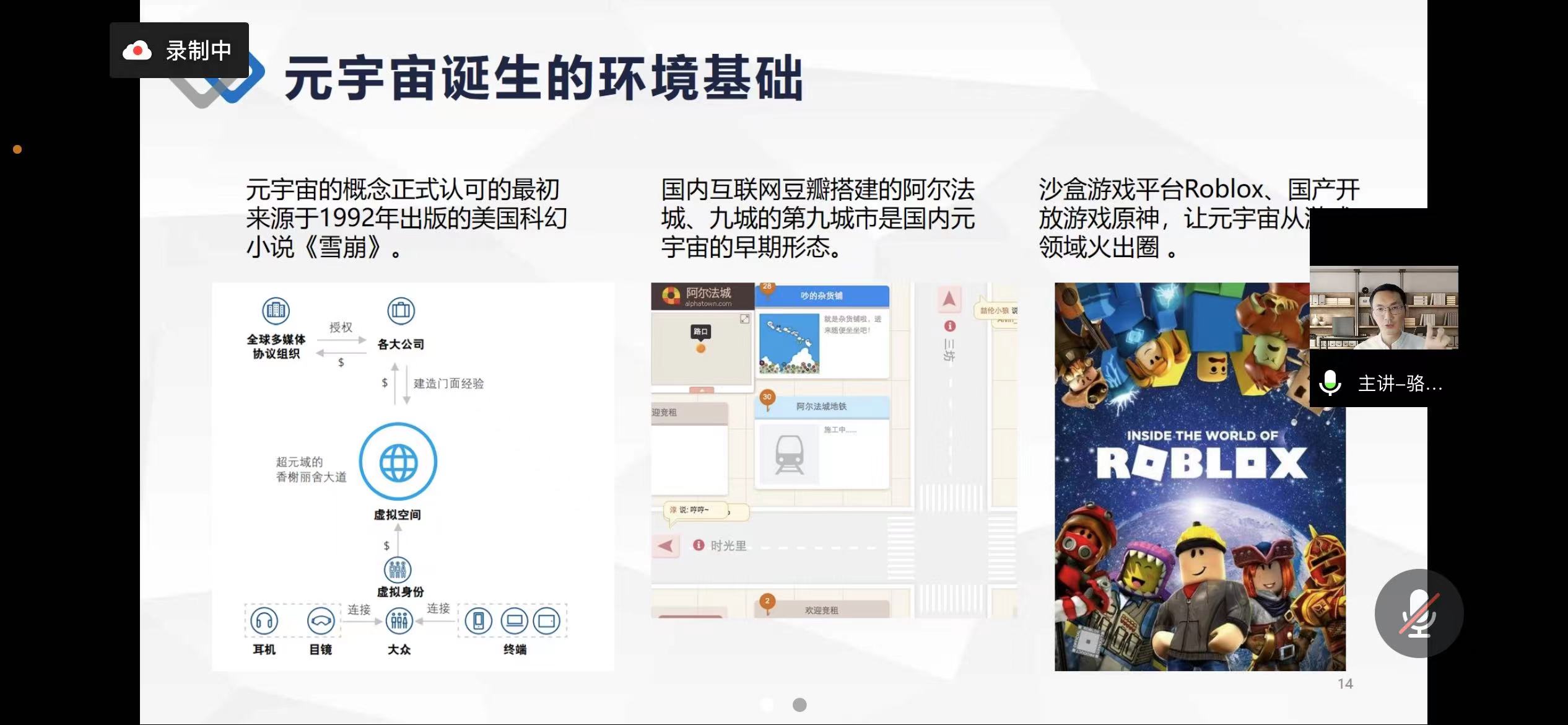Image resolution: width=1568 pixels, height=725 pixels.
Task: Click the building icon above 全球多媒体协议组织
Action: click(x=276, y=310)
